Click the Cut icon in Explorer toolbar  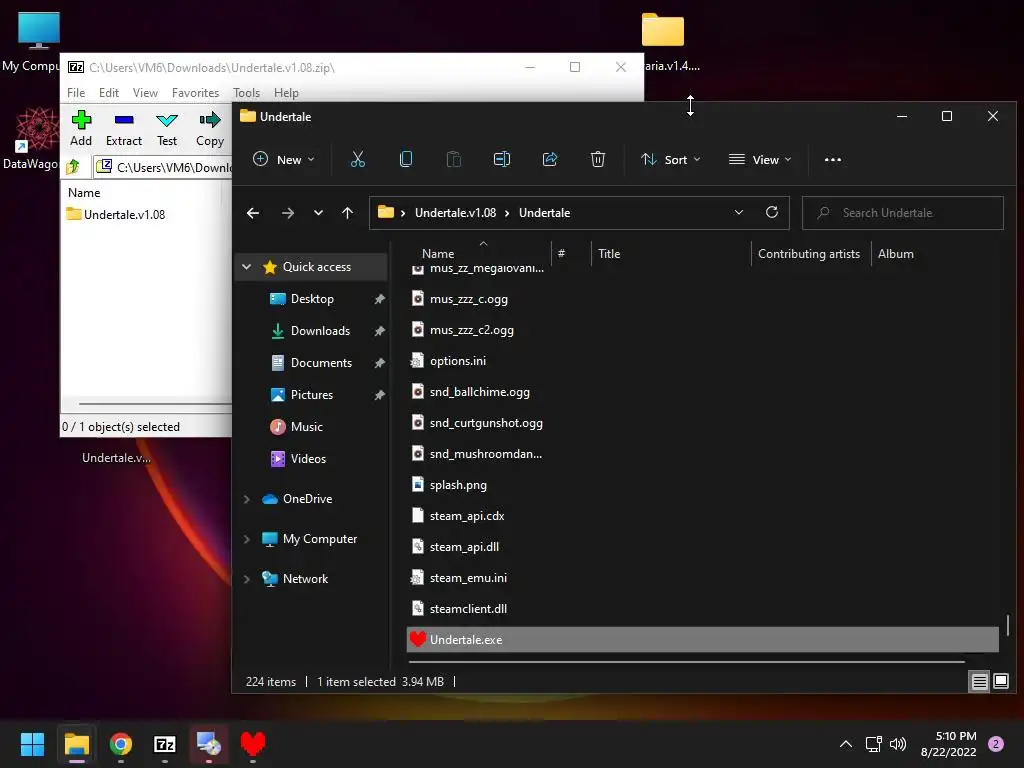point(357,159)
